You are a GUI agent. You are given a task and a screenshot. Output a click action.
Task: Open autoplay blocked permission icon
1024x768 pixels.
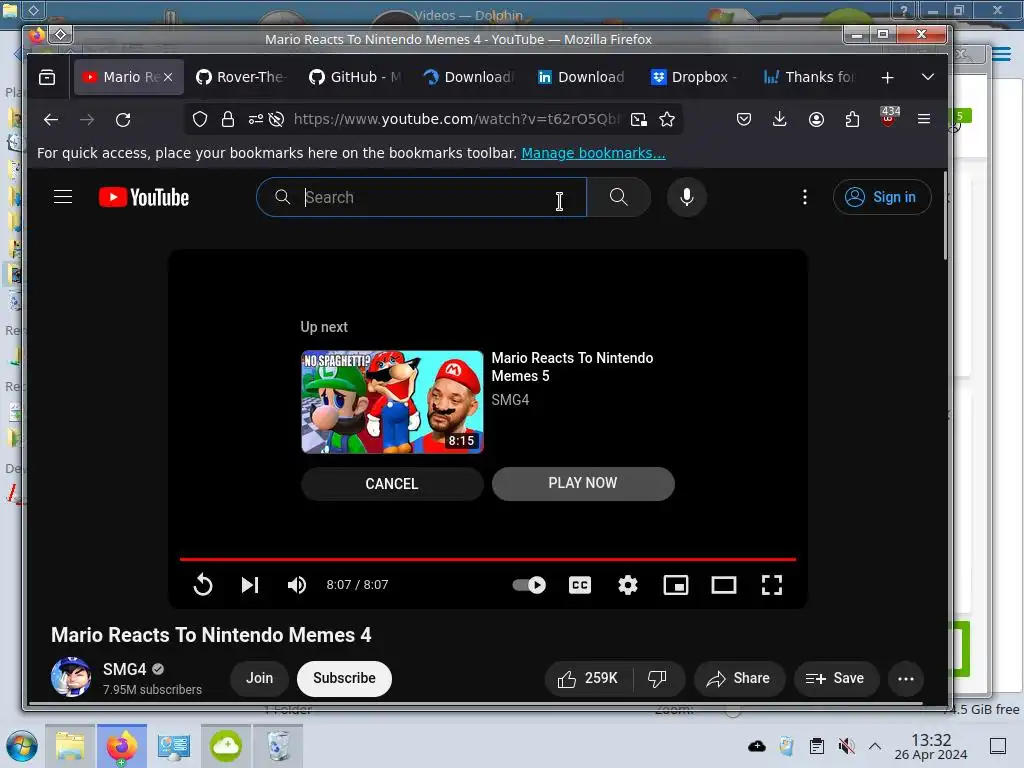point(276,120)
